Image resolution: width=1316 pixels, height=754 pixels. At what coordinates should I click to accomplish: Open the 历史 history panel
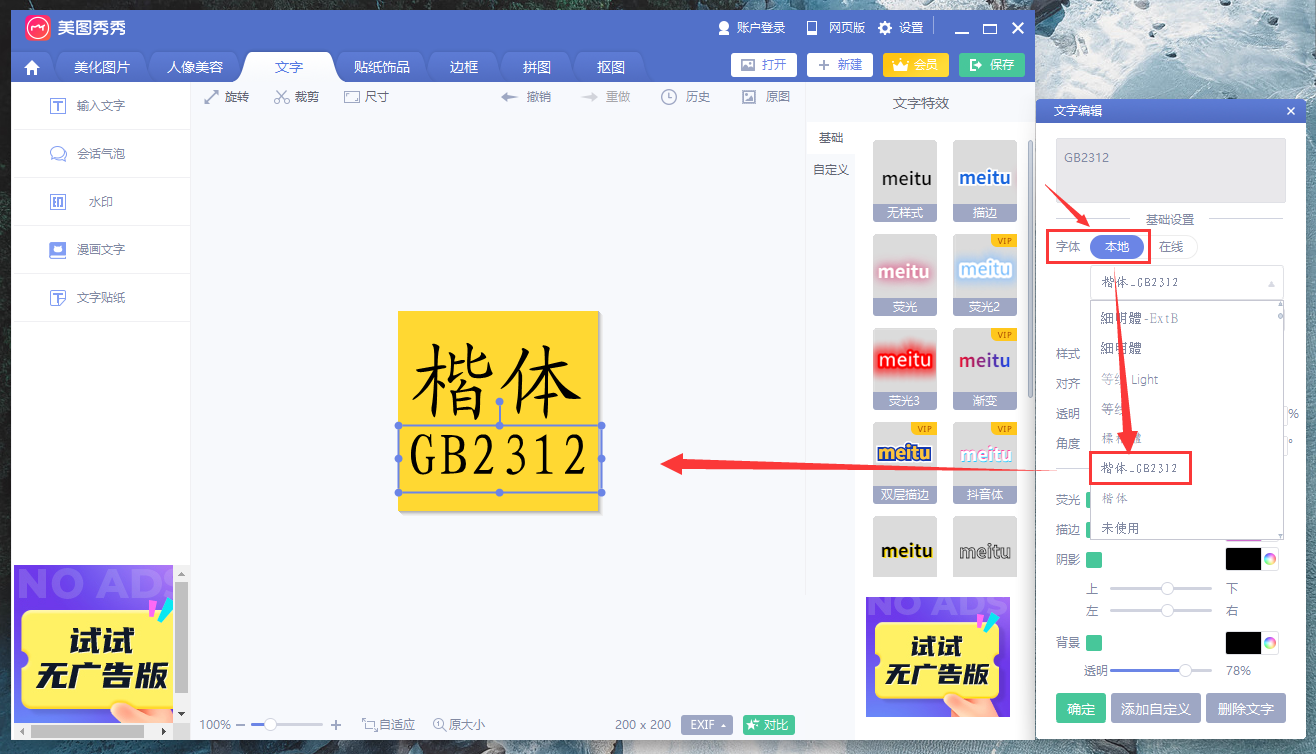click(685, 97)
